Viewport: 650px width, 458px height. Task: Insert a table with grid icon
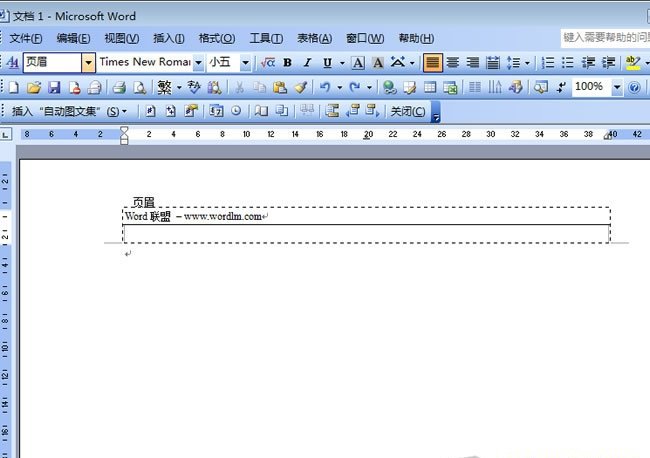(x=430, y=87)
